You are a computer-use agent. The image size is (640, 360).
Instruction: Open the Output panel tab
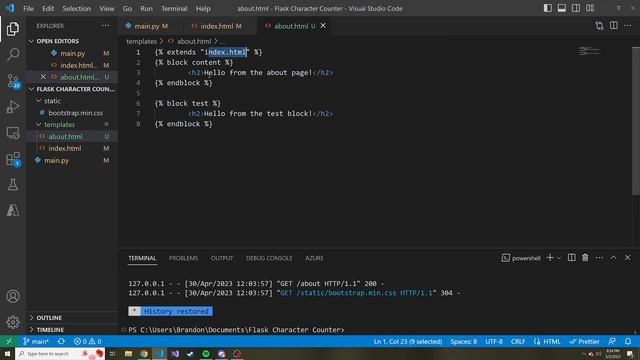222,258
